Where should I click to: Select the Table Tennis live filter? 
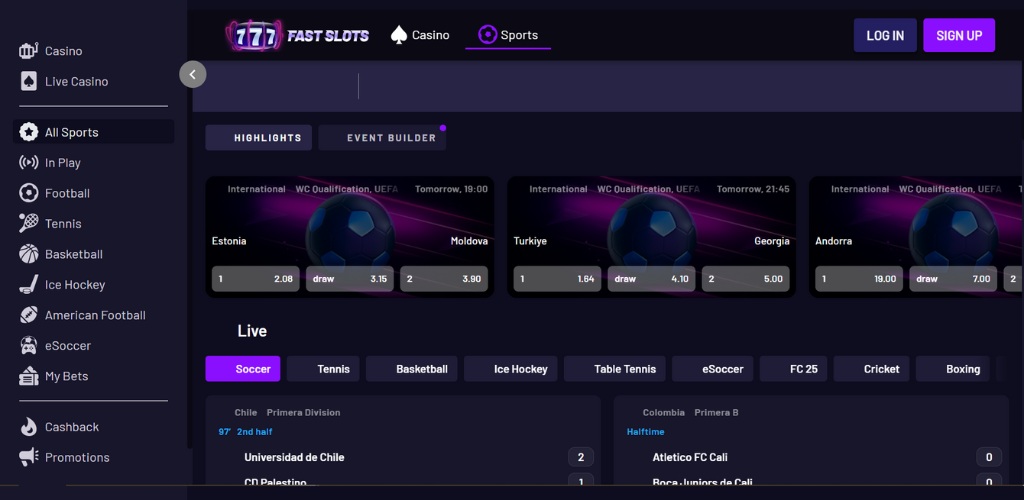tap(615, 369)
